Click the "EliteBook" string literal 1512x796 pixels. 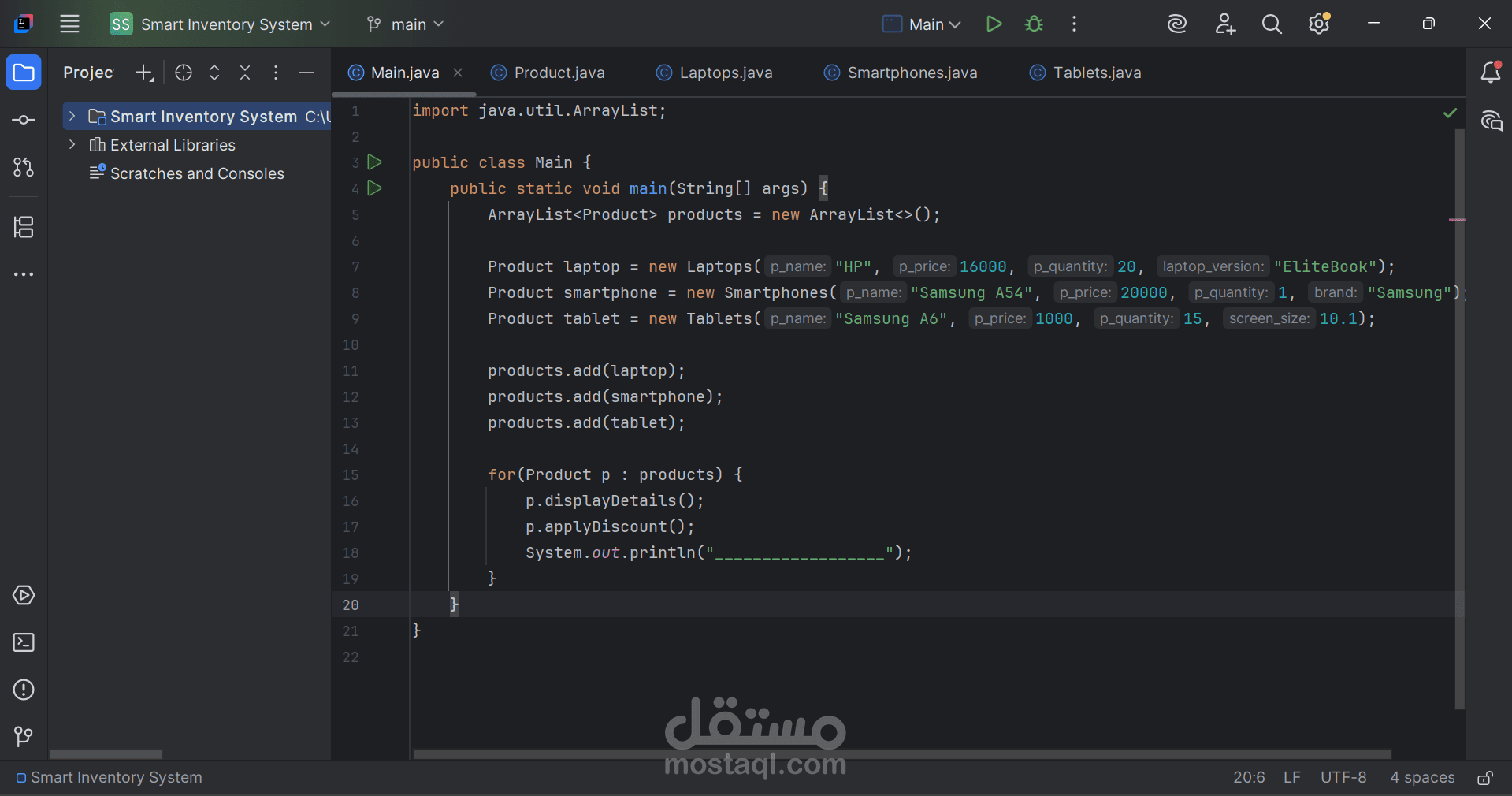coord(1325,266)
